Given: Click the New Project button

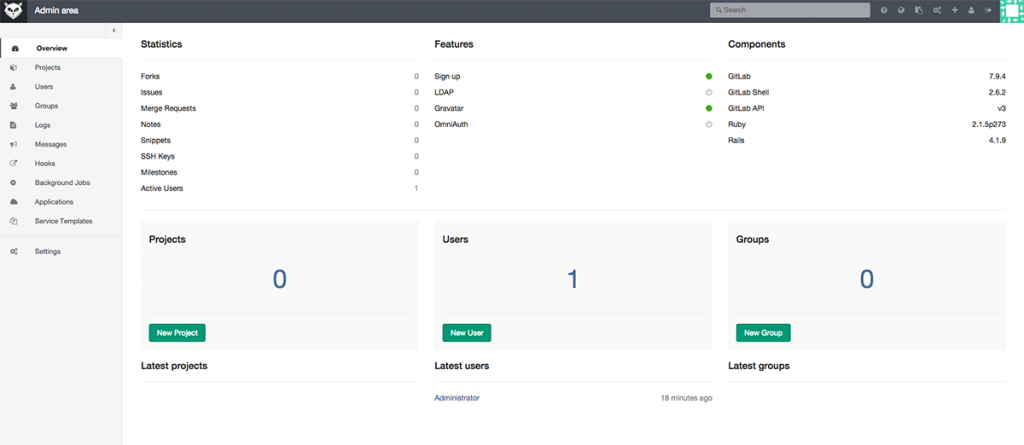Looking at the screenshot, I should [x=177, y=332].
